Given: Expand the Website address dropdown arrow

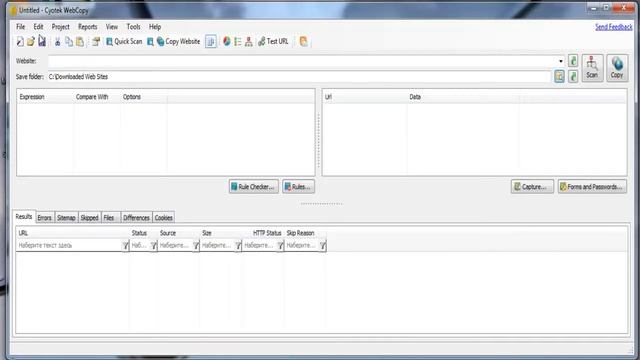Looking at the screenshot, I should coord(561,61).
